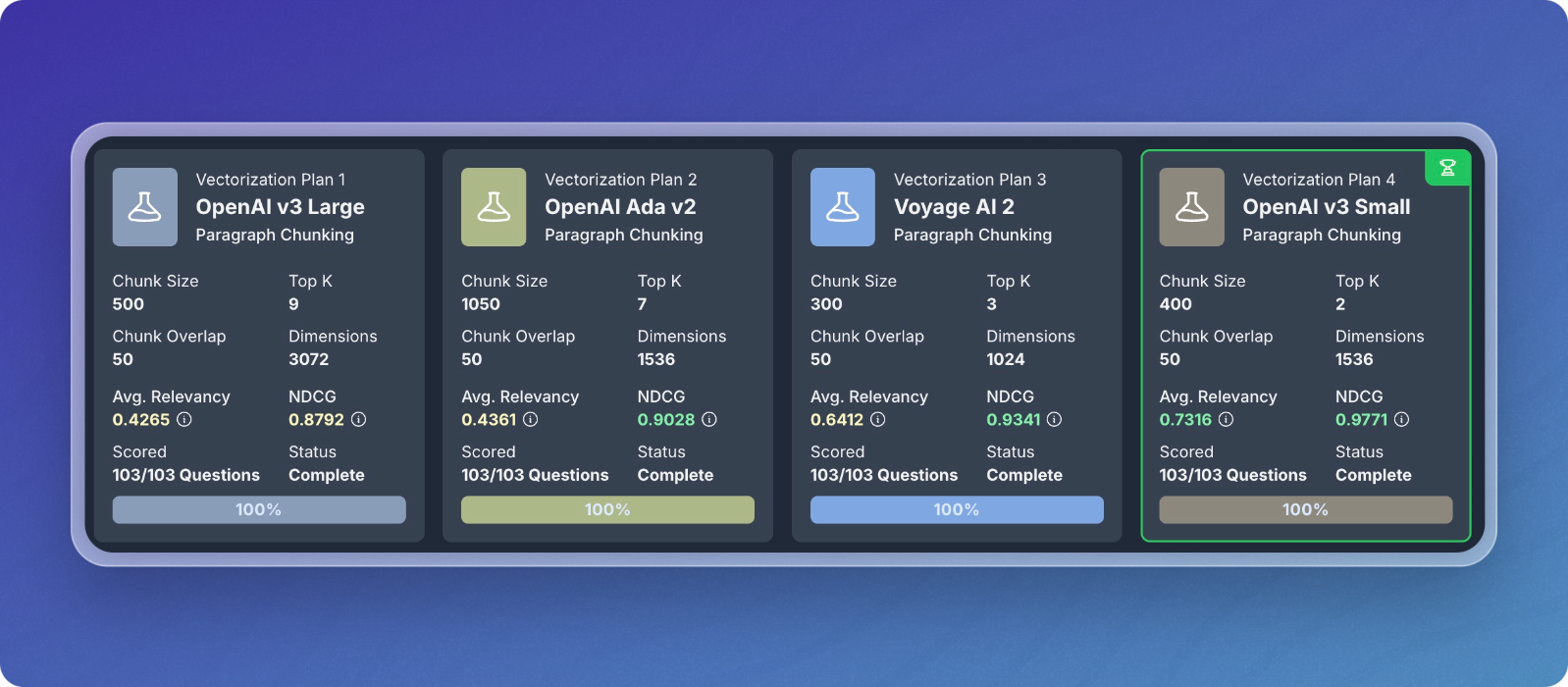Click the NDCG score 0.8792
Viewport: 1568px width, 687px height.
coord(316,419)
